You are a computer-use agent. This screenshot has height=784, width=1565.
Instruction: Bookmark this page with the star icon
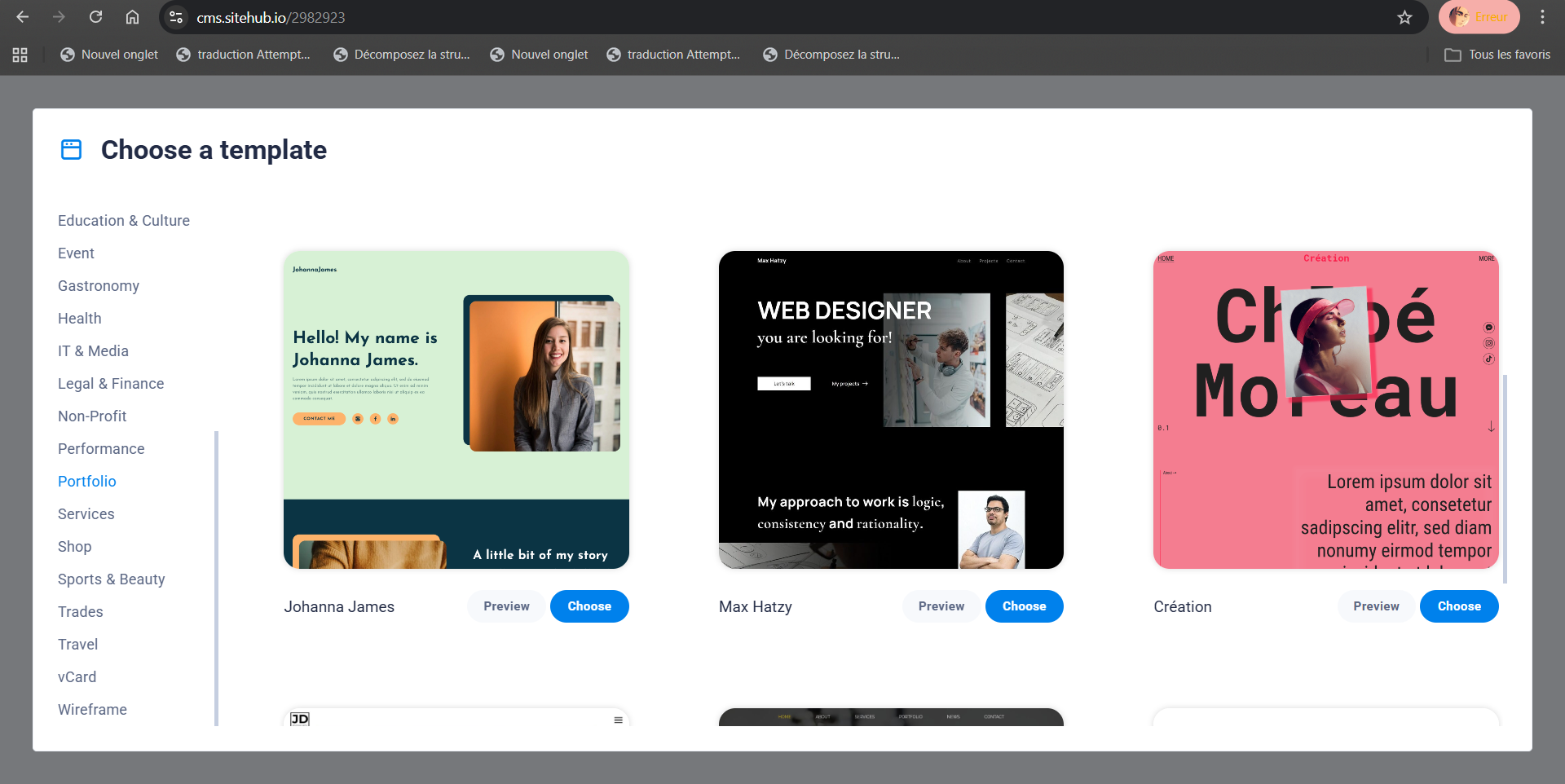1404,17
